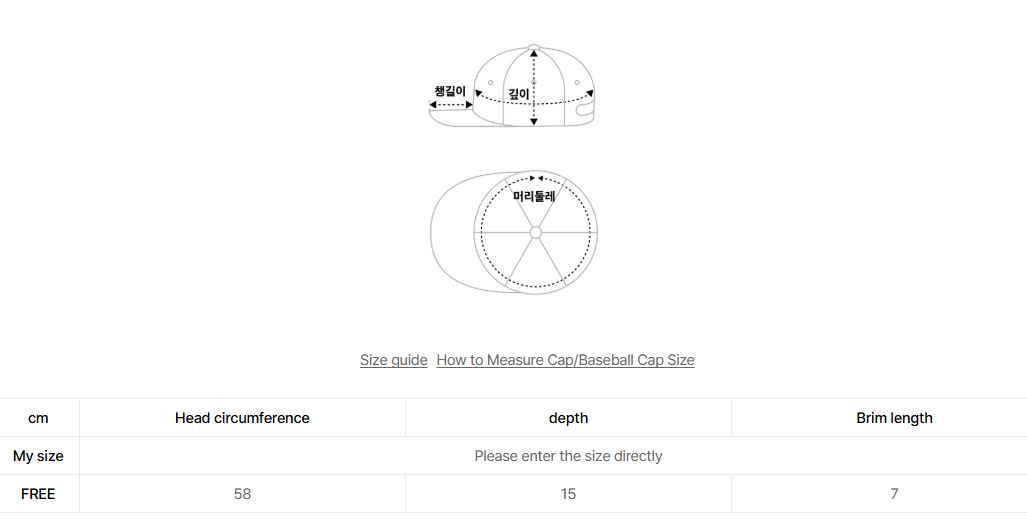Click the 챙길이 brim length label
Image resolution: width=1027 pixels, height=519 pixels.
tap(449, 91)
